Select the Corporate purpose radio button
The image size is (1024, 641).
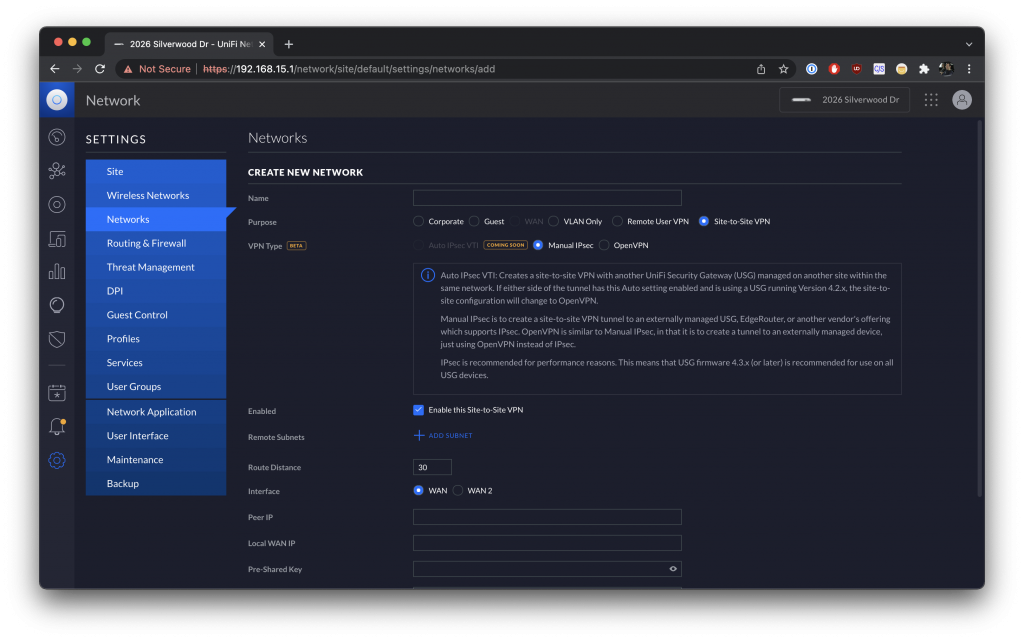[419, 222]
